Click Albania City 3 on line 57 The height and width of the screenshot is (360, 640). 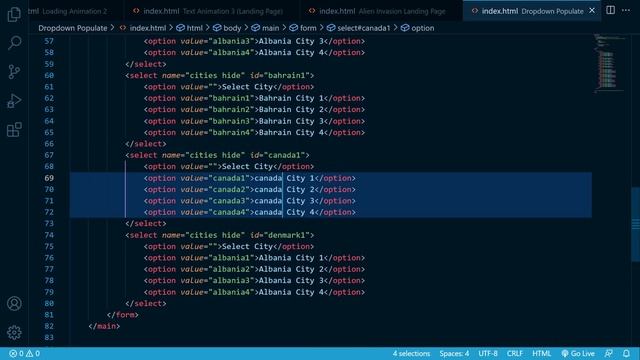(x=291, y=41)
